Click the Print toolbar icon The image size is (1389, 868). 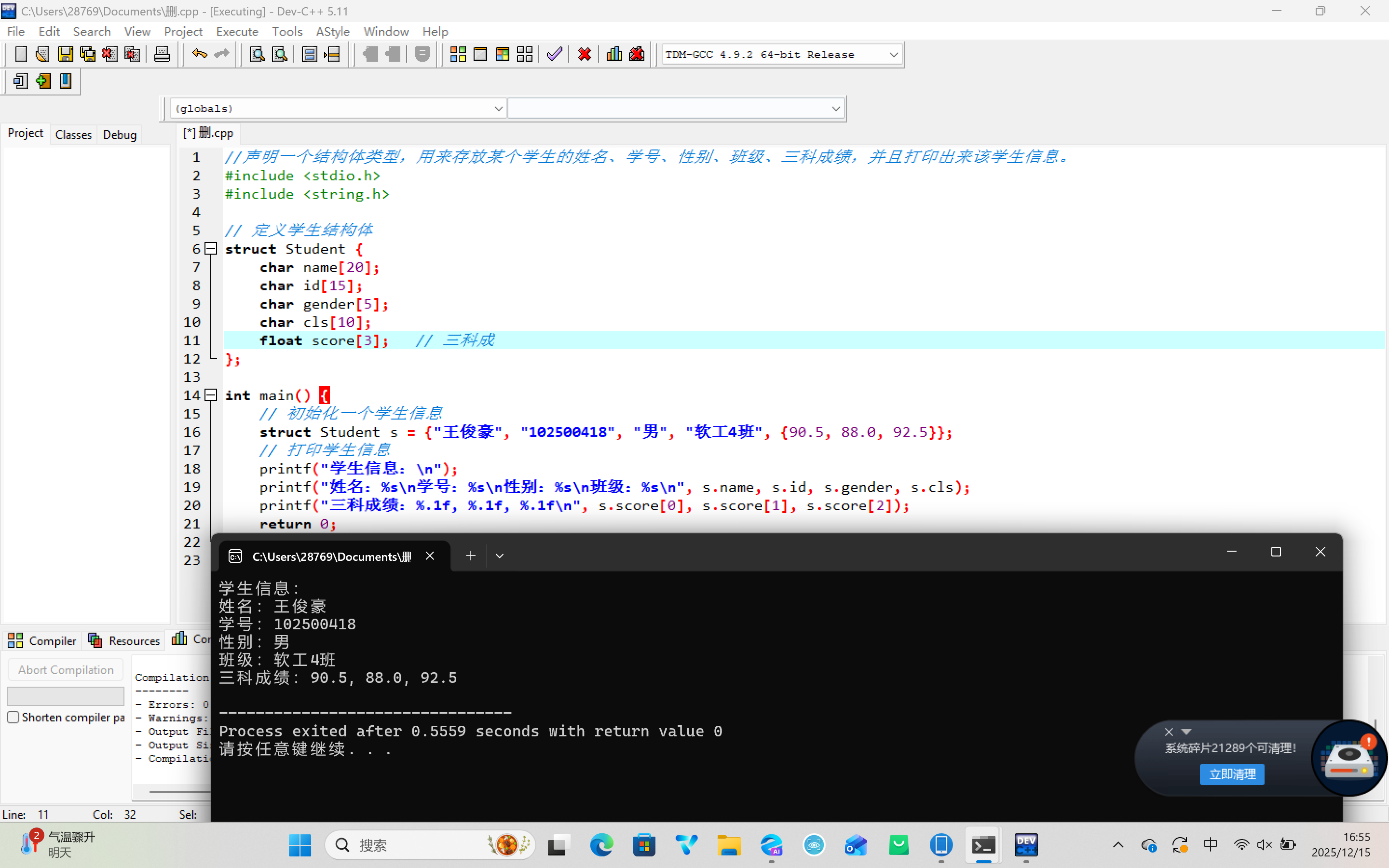tap(162, 54)
